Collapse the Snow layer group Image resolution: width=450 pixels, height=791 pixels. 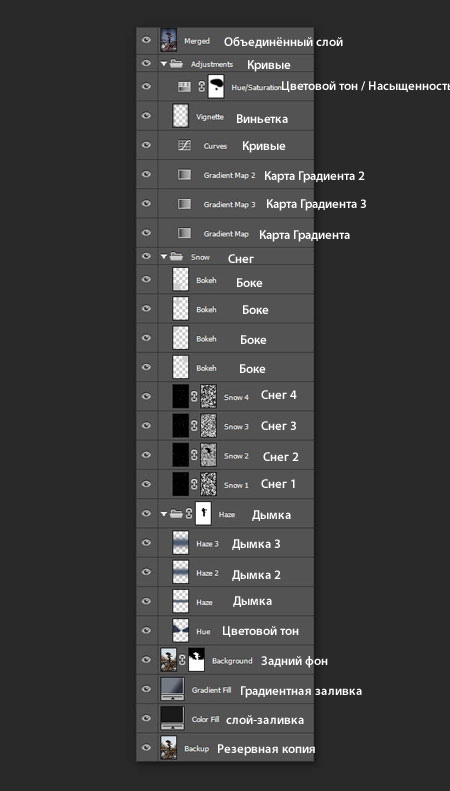click(163, 257)
